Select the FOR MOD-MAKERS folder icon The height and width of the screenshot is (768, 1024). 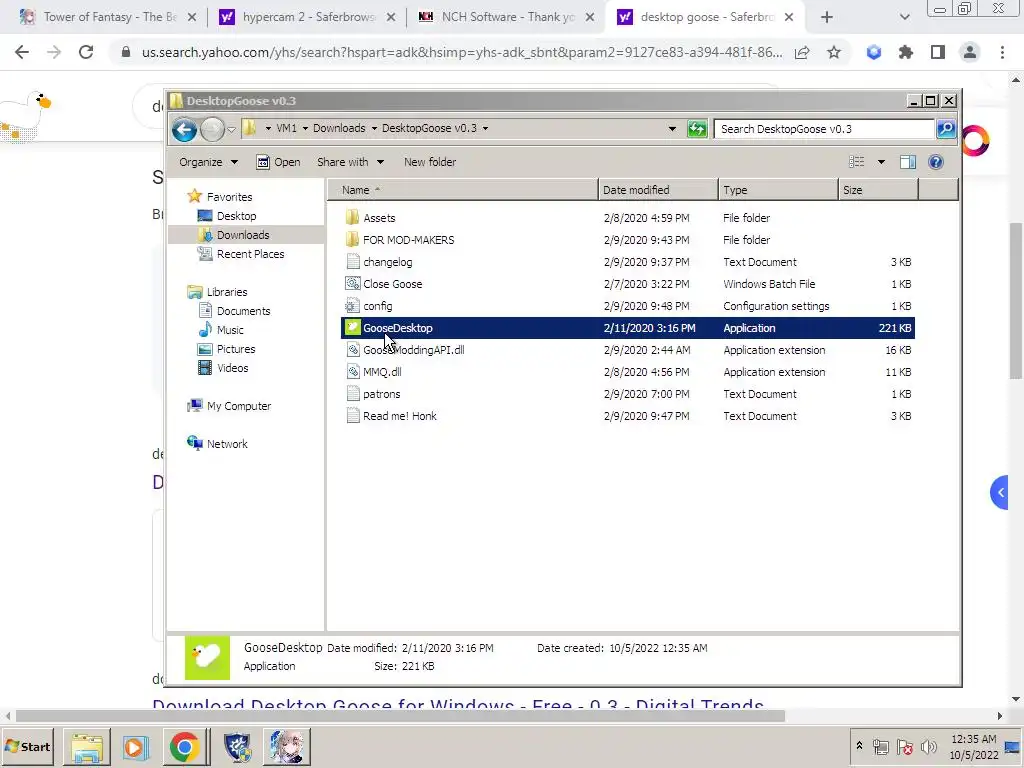pyautogui.click(x=353, y=239)
